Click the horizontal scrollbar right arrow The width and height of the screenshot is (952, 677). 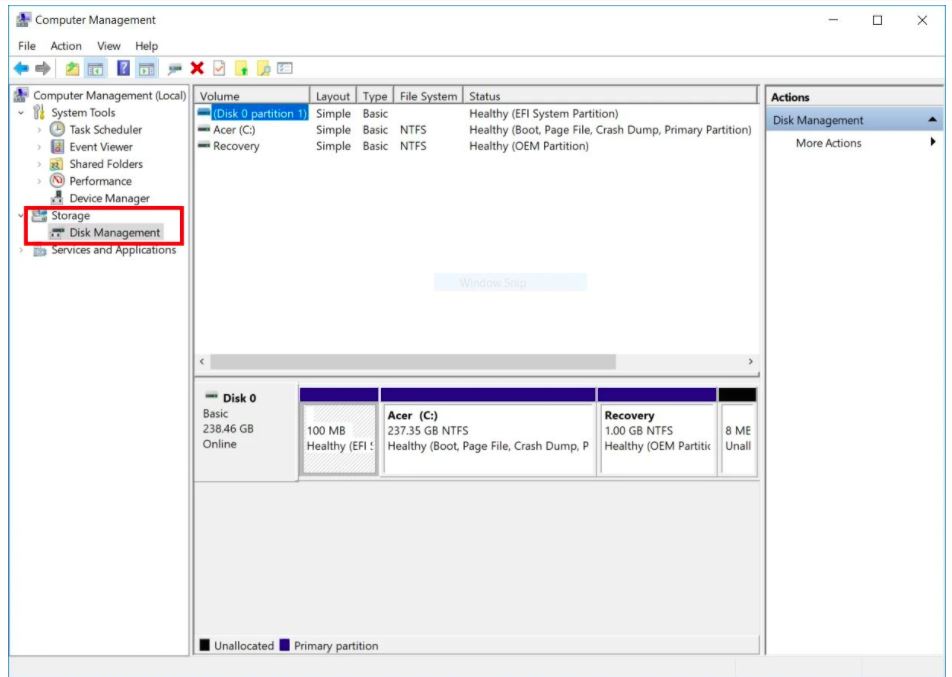(750, 361)
